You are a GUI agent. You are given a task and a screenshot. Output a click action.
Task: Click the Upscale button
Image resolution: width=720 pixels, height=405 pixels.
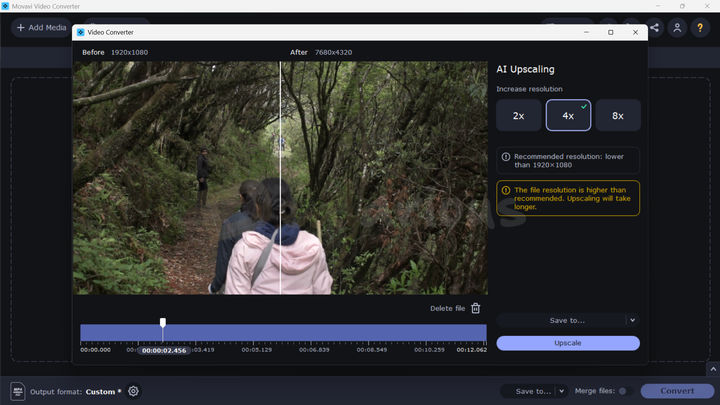[x=568, y=343]
